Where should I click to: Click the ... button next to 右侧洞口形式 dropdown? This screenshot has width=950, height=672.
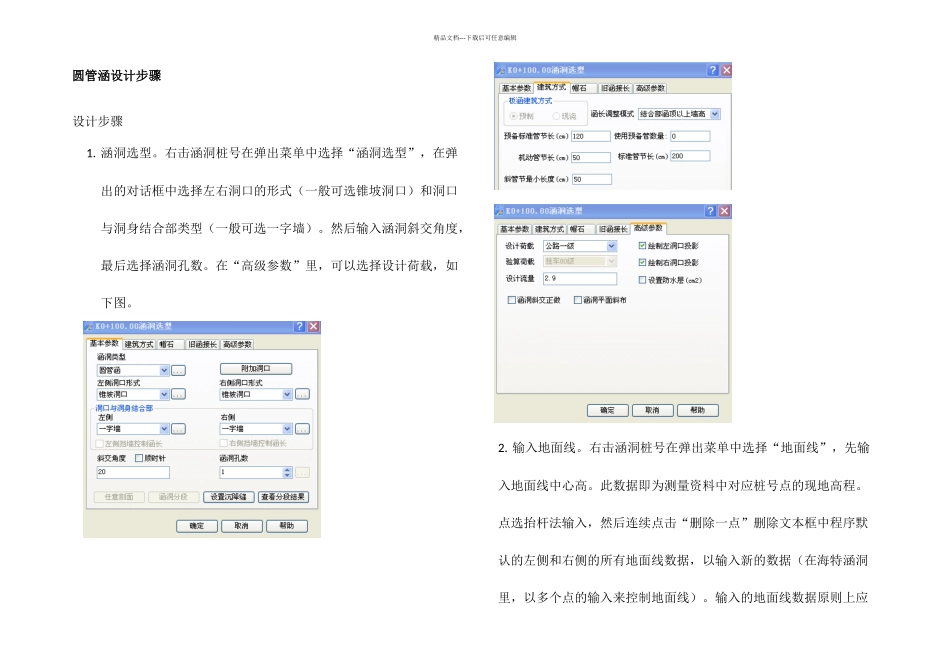[302, 394]
